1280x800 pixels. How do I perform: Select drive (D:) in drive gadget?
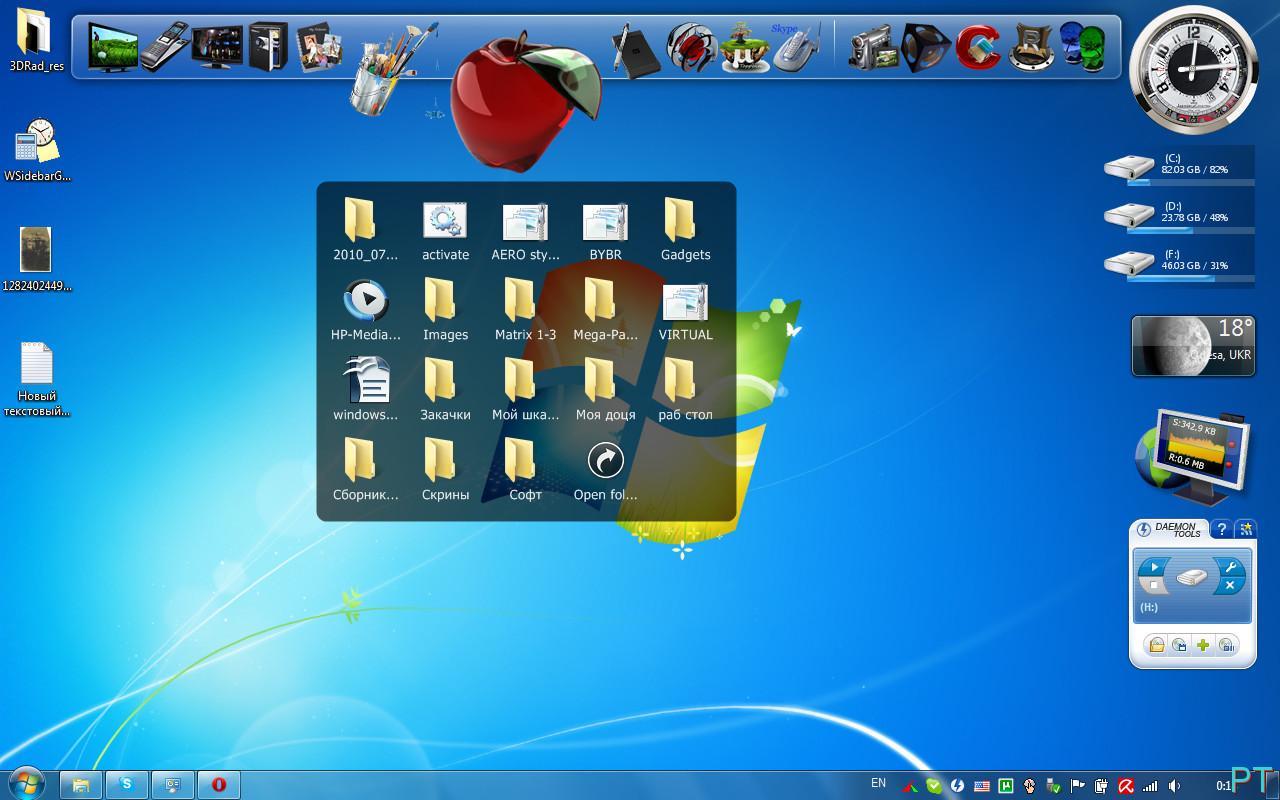[1180, 216]
